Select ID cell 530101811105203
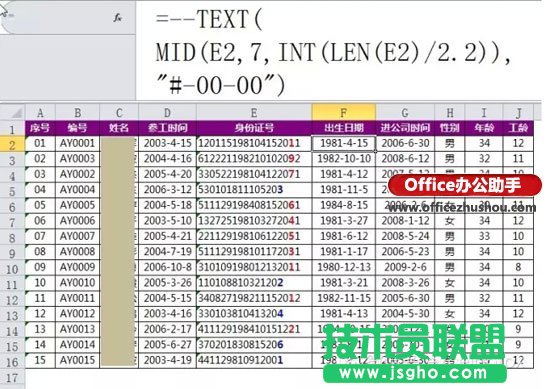550x389 pixels. (x=254, y=190)
